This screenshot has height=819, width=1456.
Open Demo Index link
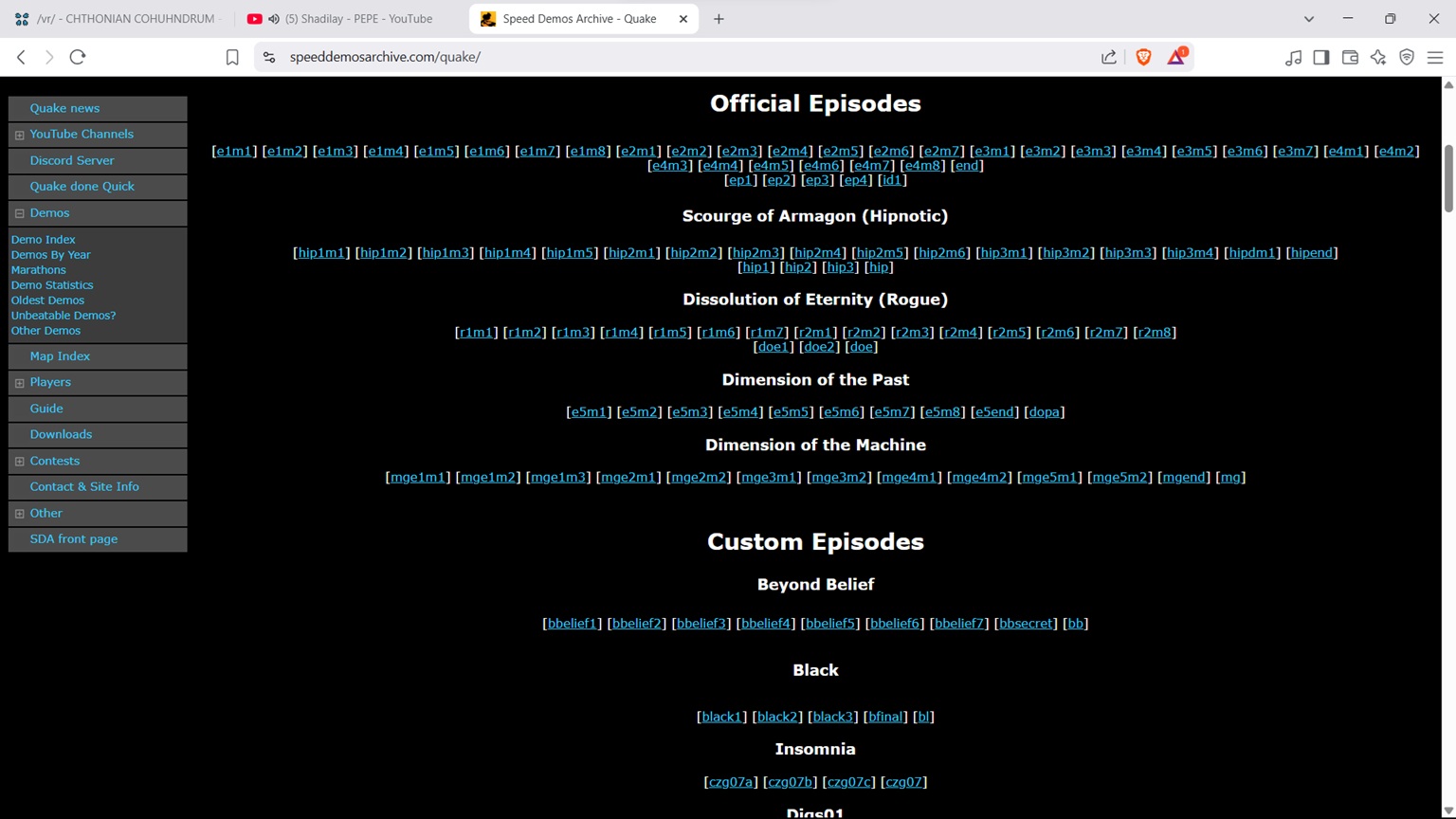[43, 240]
